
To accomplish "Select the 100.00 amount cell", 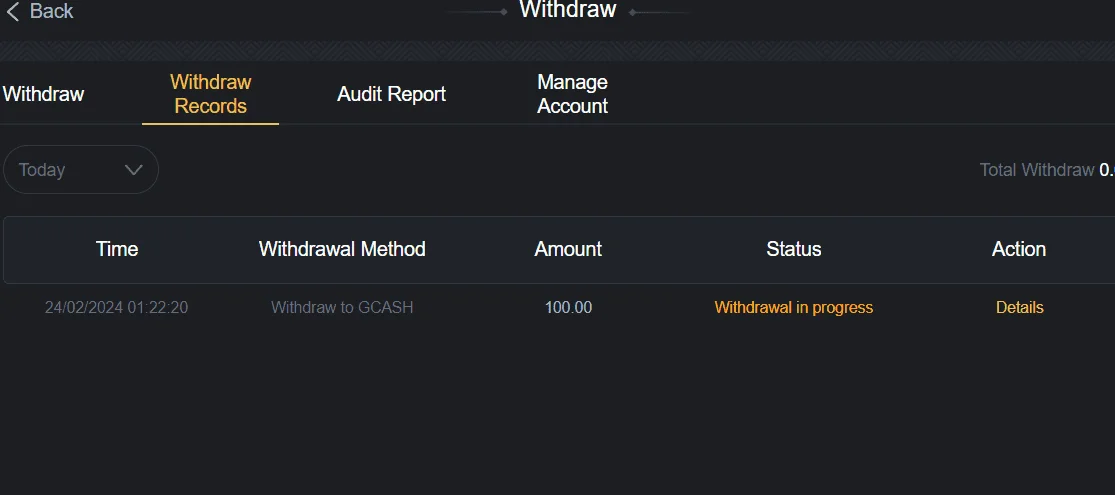I will [568, 307].
